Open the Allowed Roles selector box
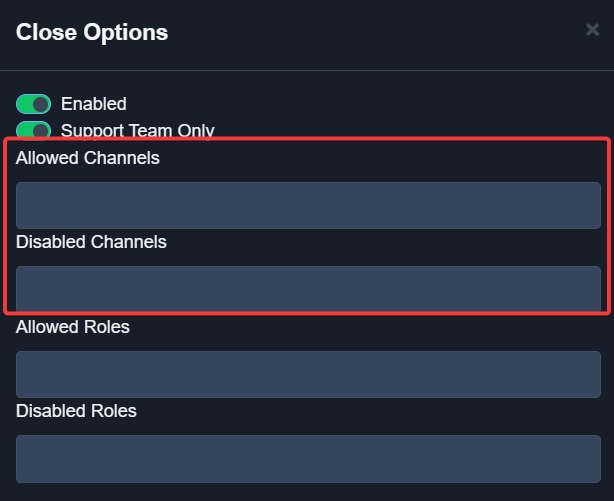 (x=308, y=374)
